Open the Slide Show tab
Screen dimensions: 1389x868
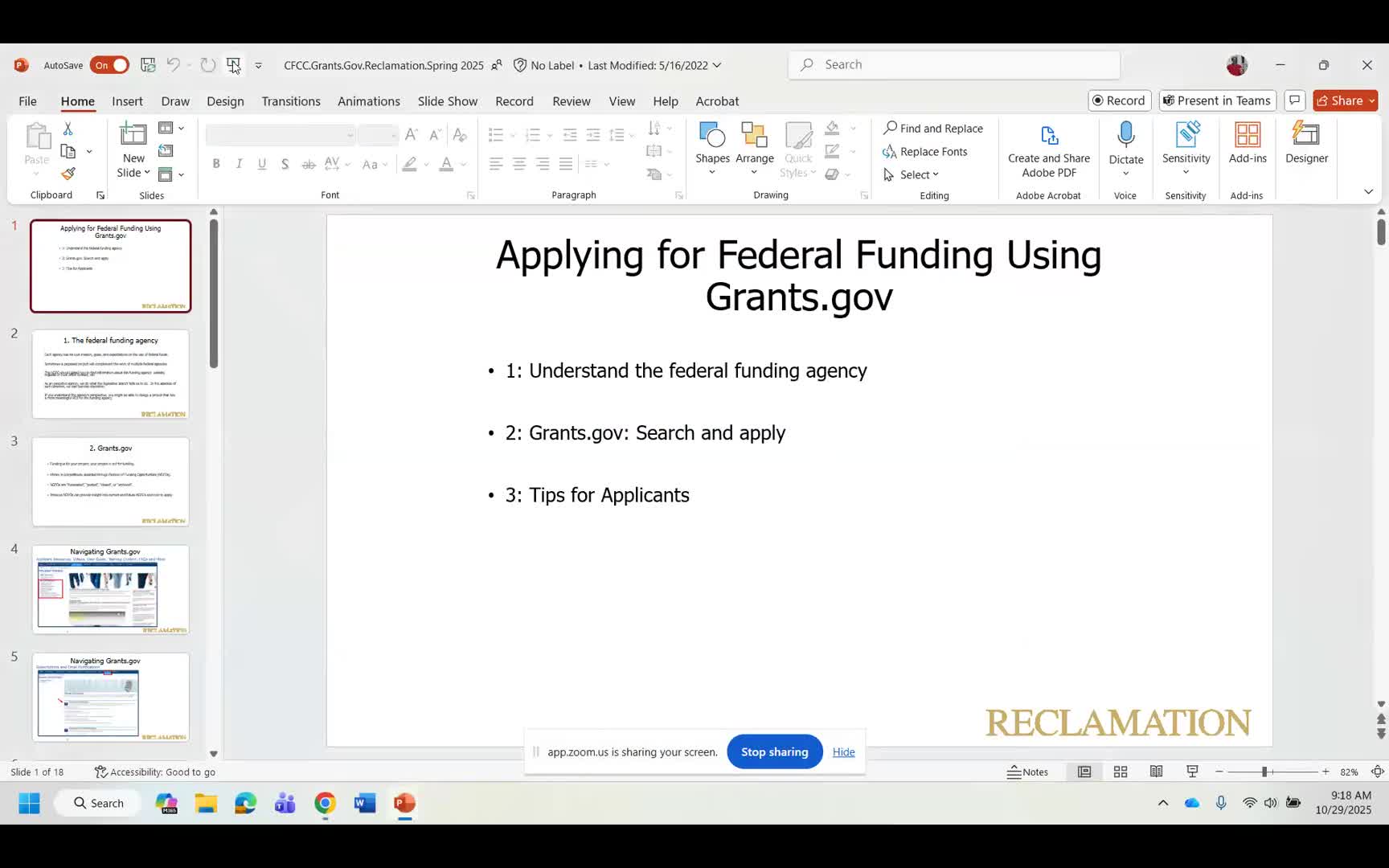(447, 101)
